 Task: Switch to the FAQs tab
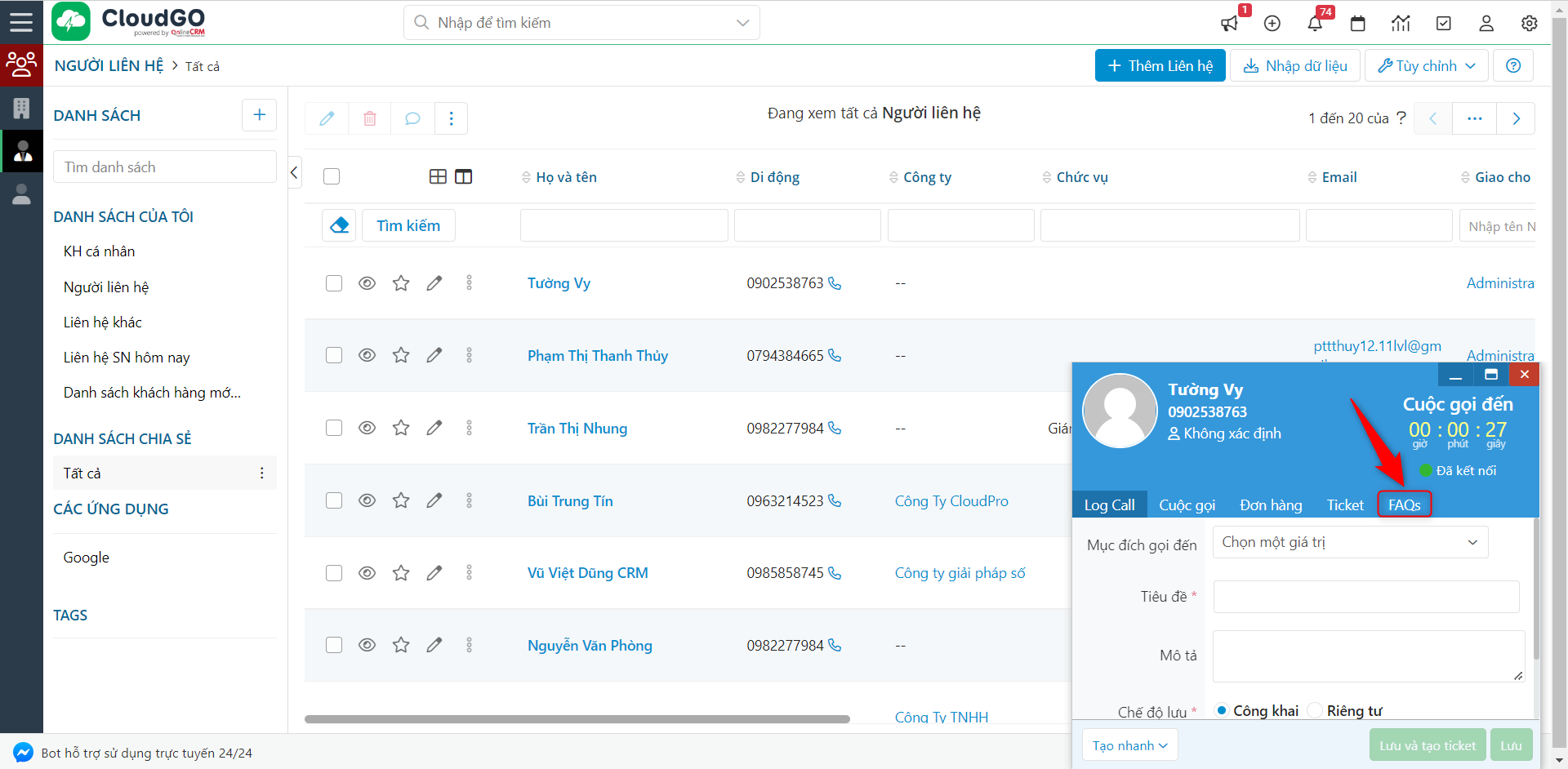click(x=1404, y=505)
